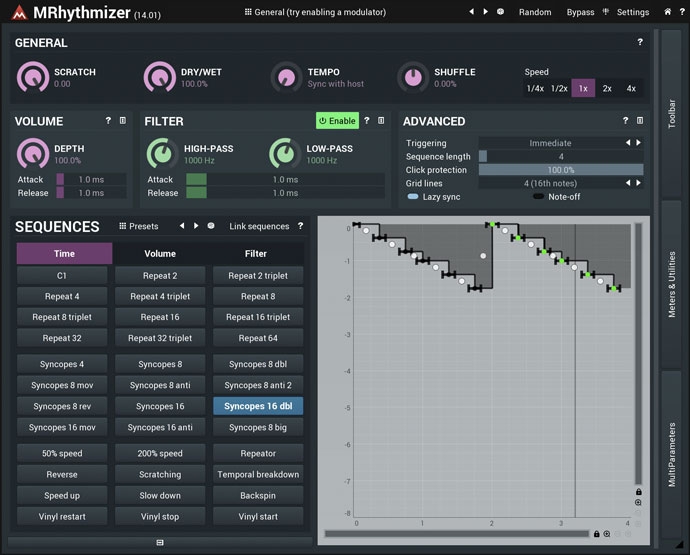The width and height of the screenshot is (690, 555).
Task: Select the 2x speed option
Action: [607, 88]
